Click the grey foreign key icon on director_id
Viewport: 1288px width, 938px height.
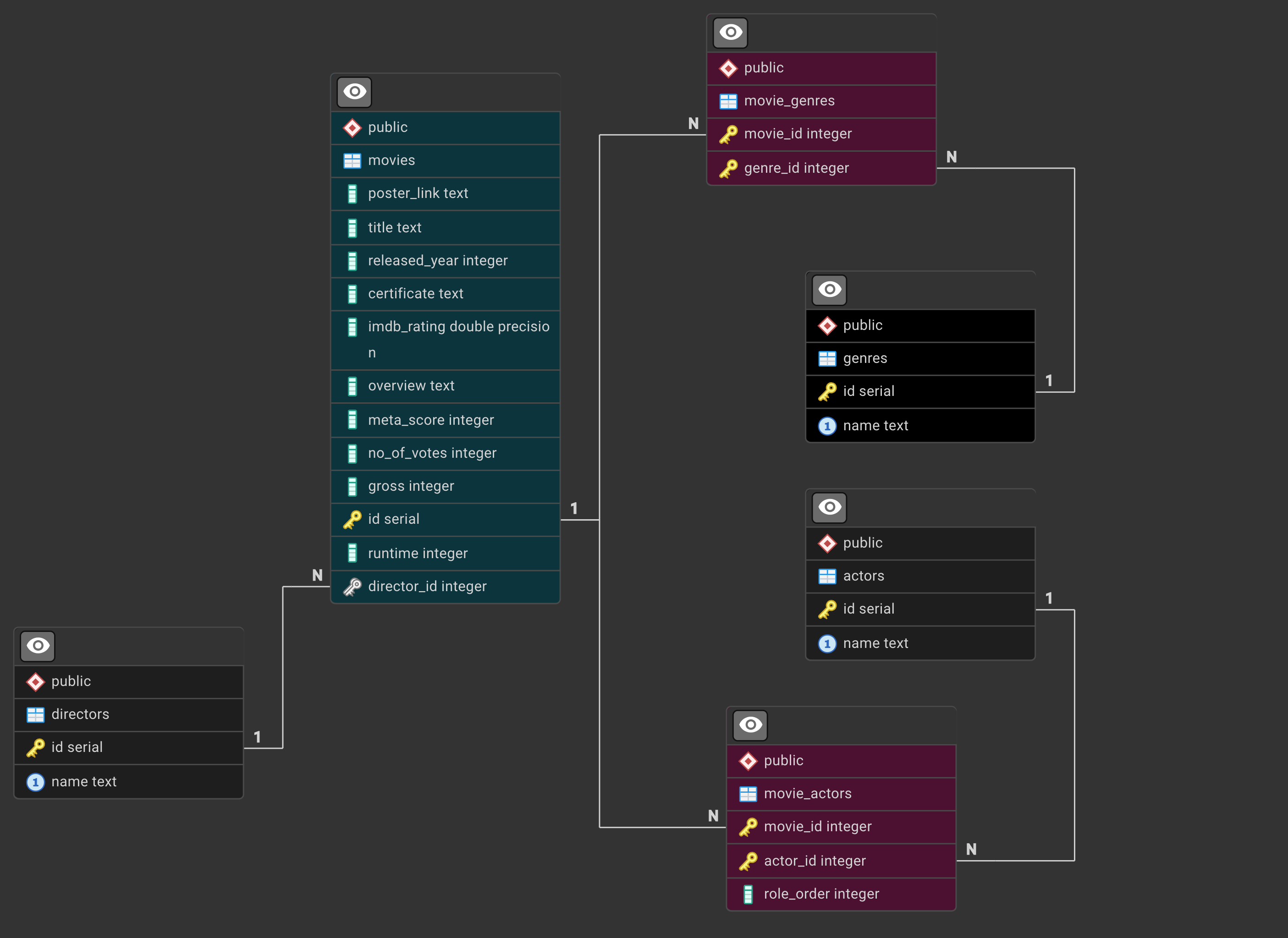[x=352, y=587]
